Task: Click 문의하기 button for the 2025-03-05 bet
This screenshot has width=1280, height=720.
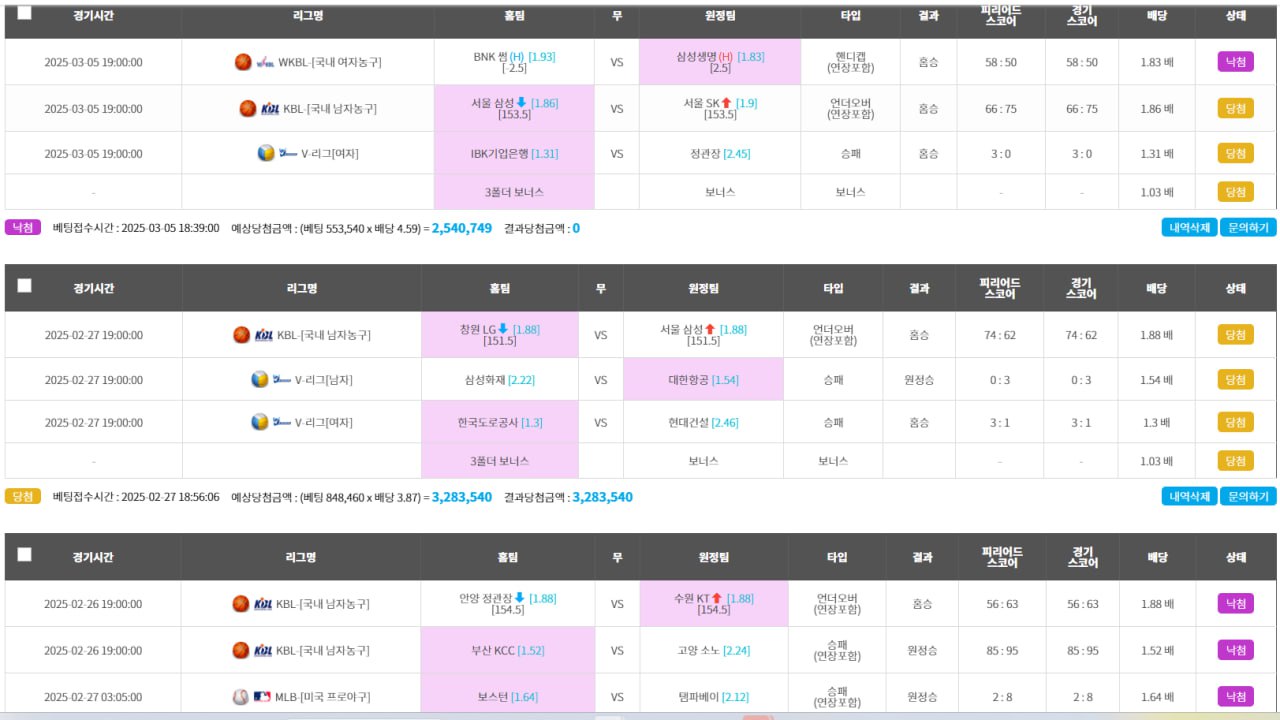Action: point(1248,228)
